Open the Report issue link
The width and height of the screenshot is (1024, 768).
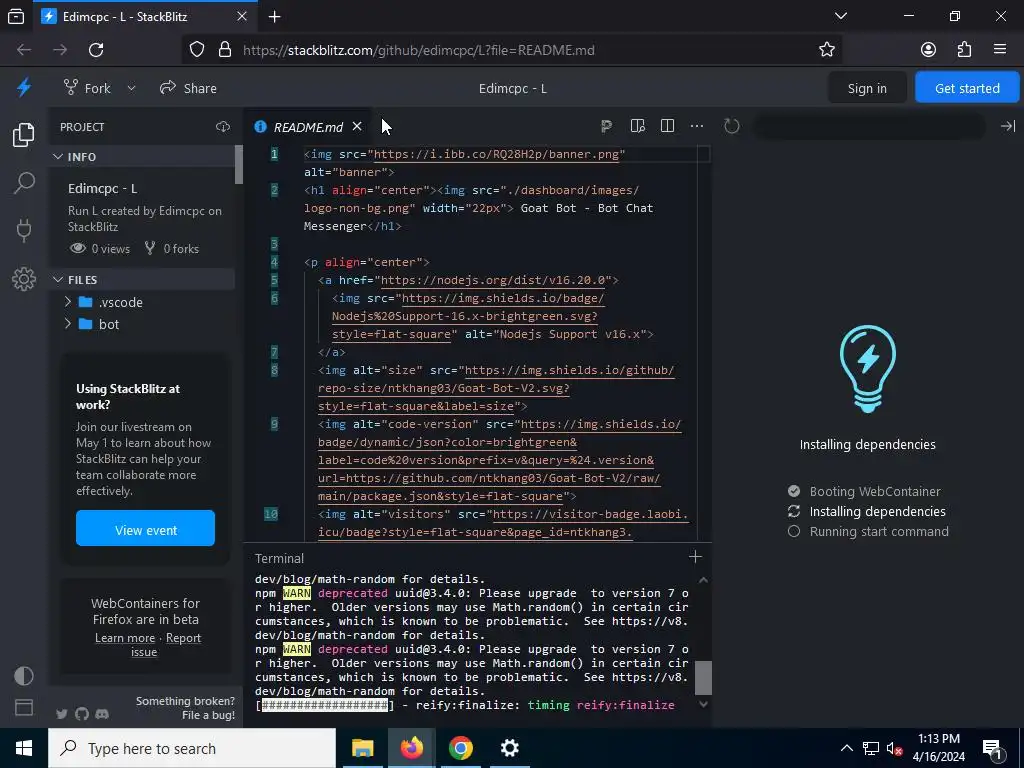click(166, 645)
